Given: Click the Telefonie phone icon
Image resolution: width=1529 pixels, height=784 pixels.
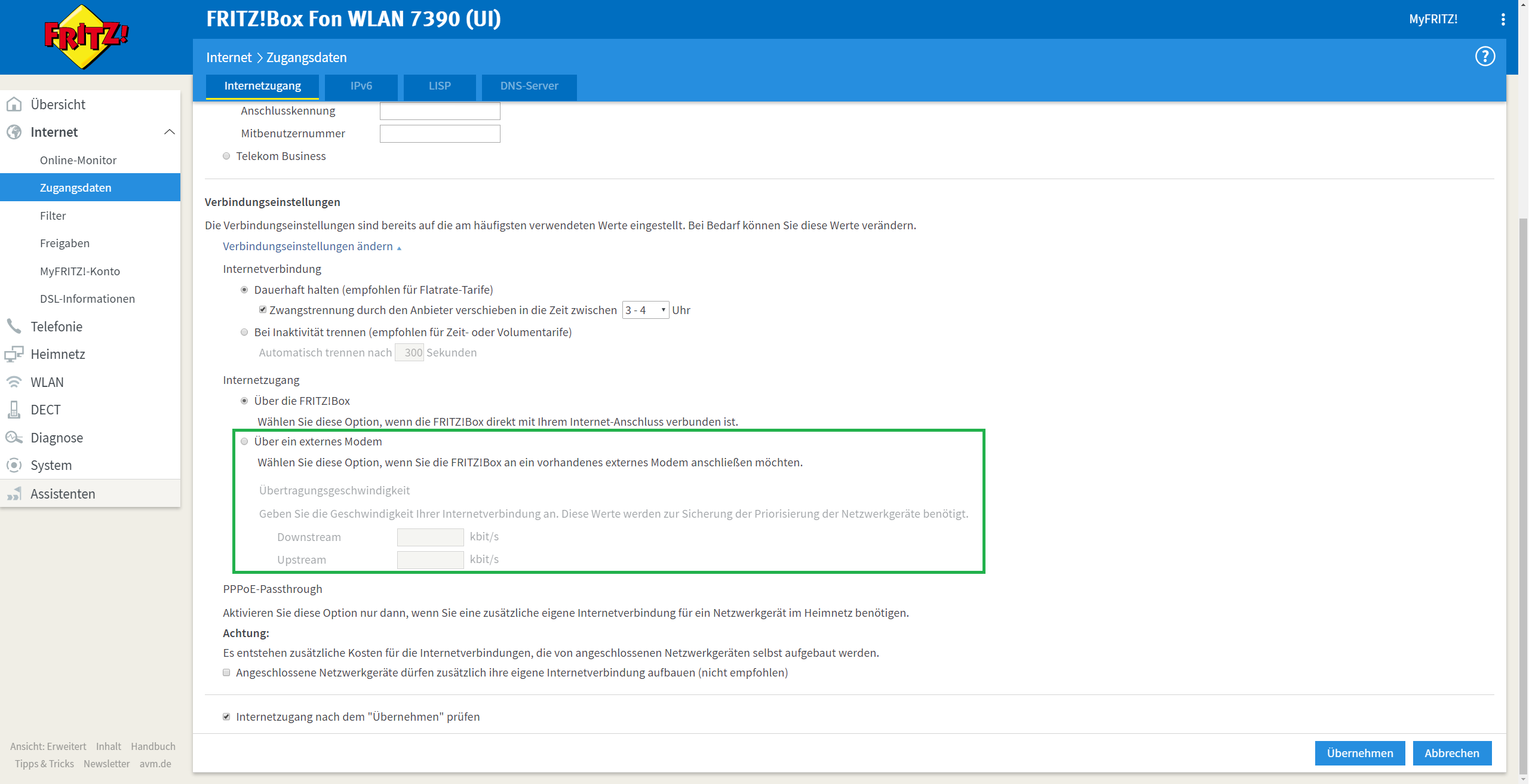Looking at the screenshot, I should (x=14, y=326).
